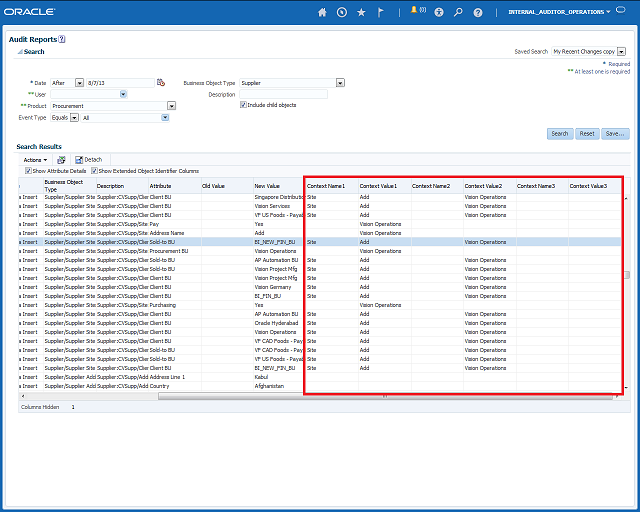Click Context Value1 column header

[385, 186]
